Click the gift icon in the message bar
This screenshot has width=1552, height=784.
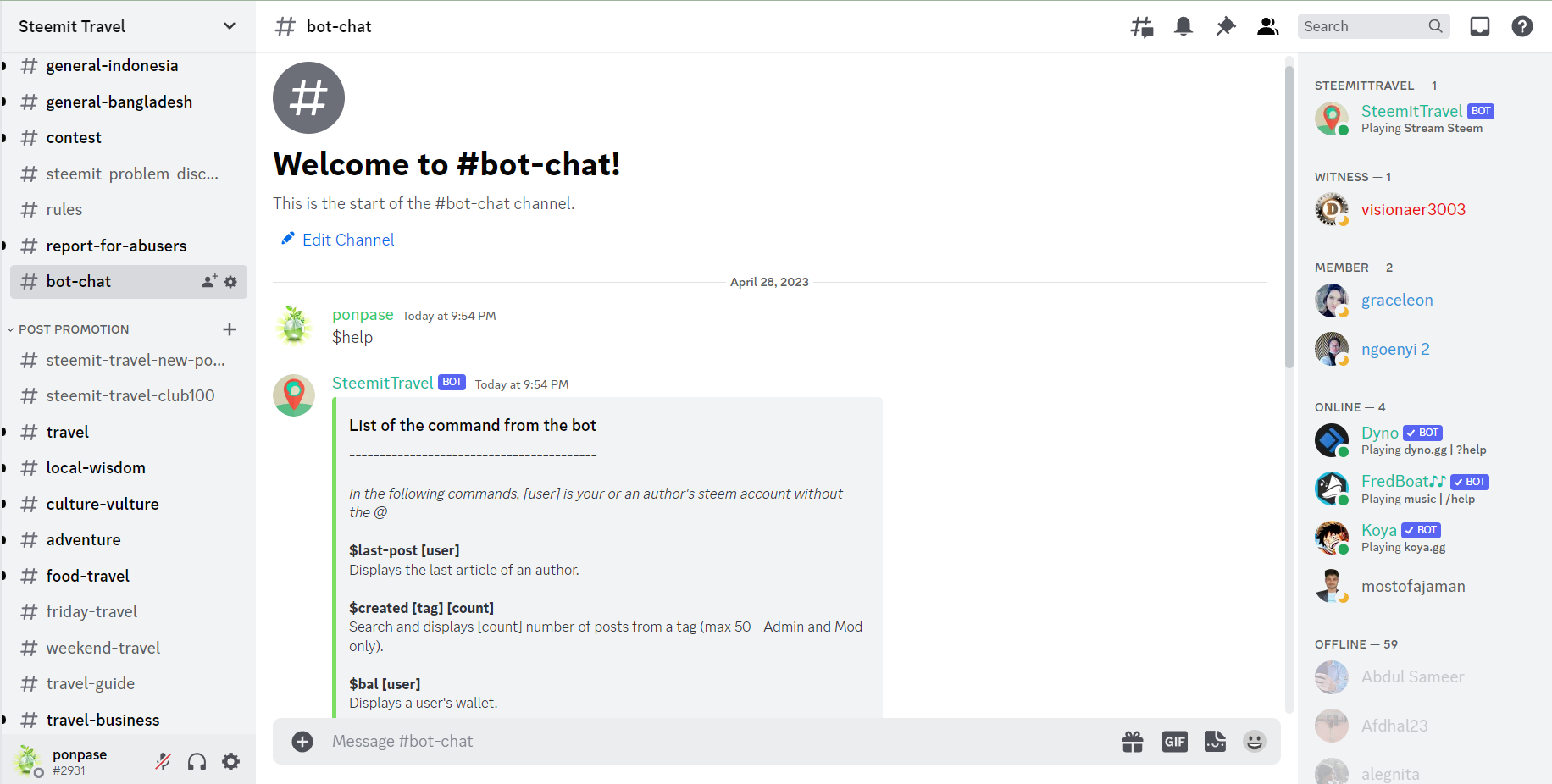pyautogui.click(x=1133, y=741)
